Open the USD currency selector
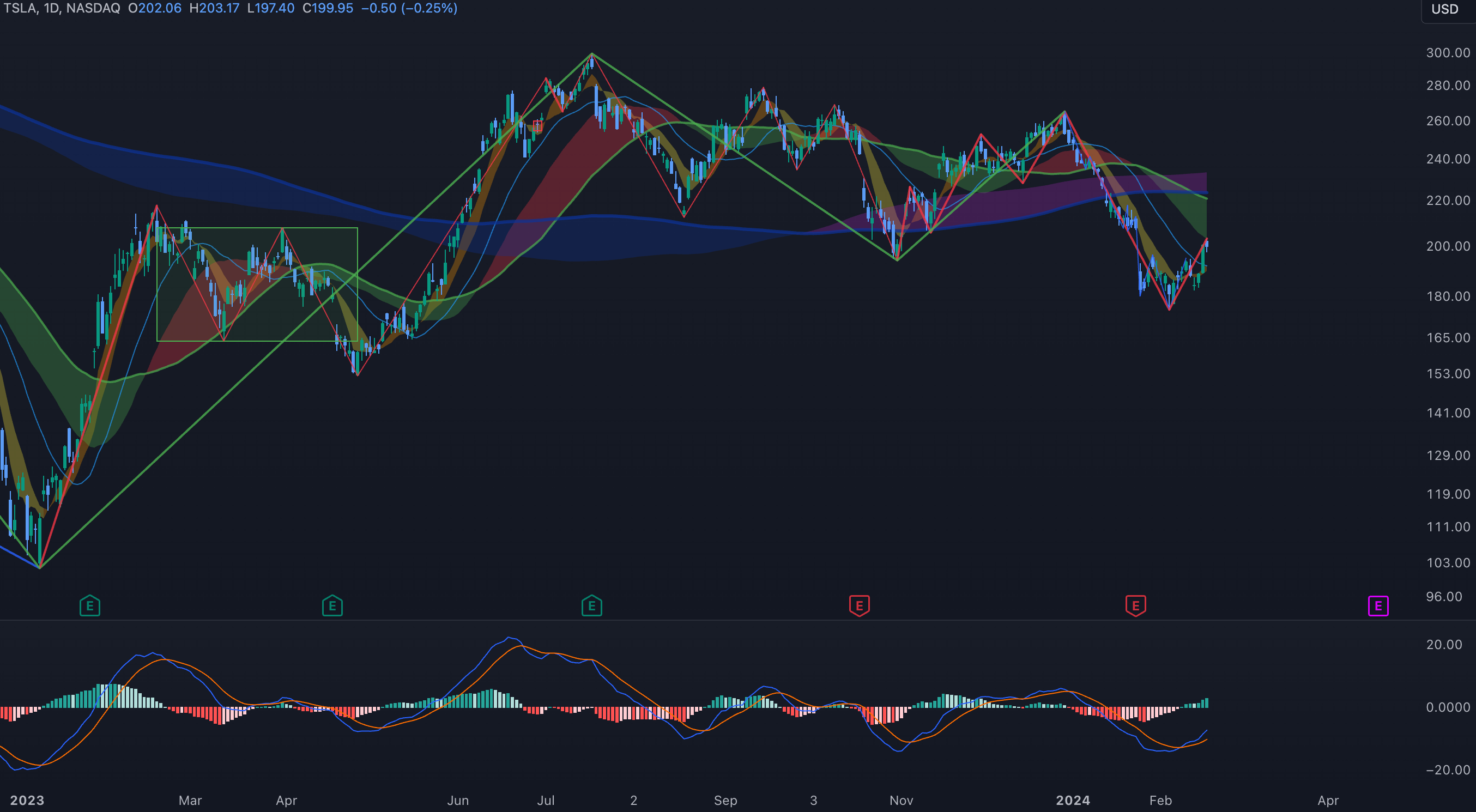This screenshot has width=1476, height=812. click(1444, 9)
